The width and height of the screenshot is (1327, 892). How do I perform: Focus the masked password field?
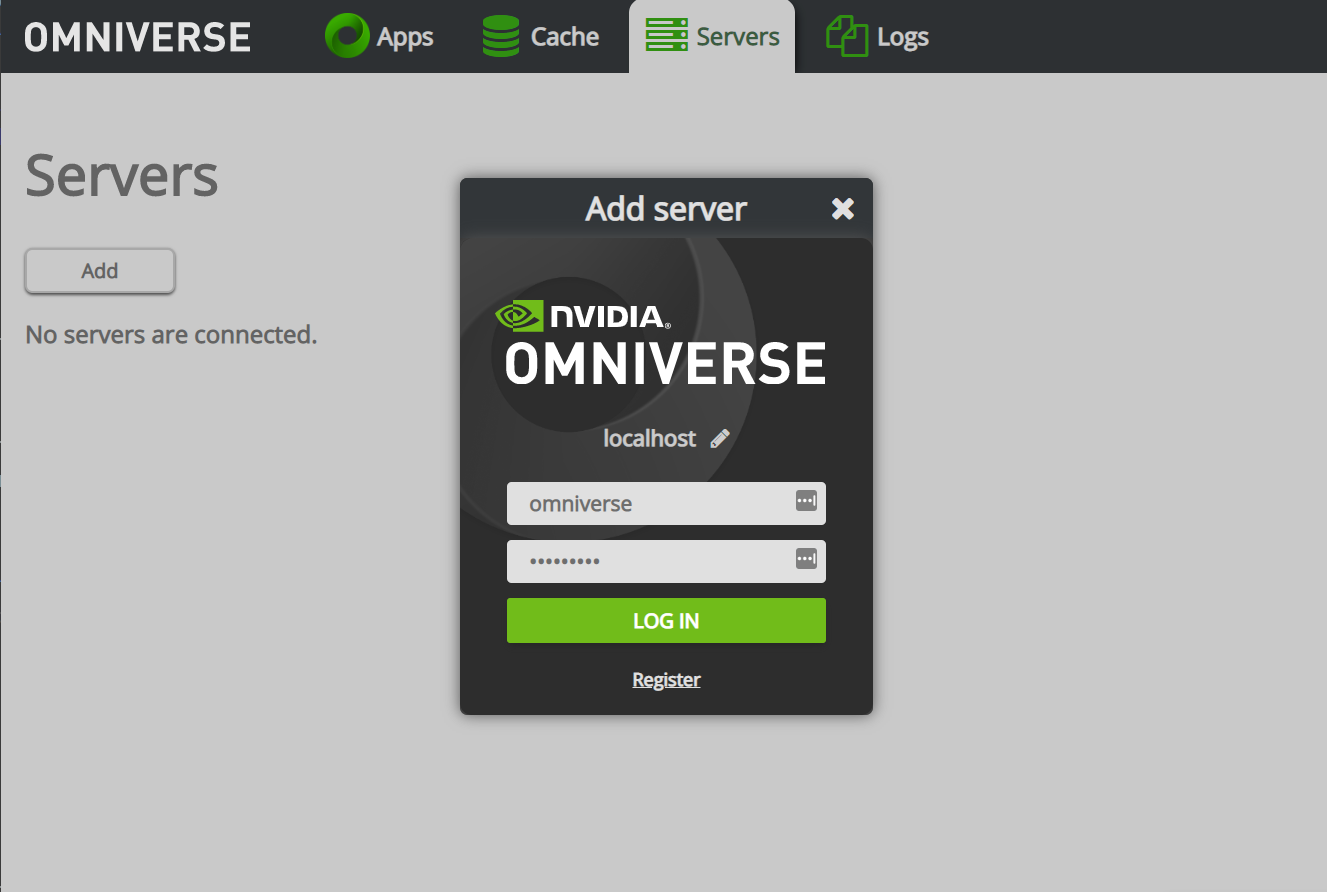(666, 561)
